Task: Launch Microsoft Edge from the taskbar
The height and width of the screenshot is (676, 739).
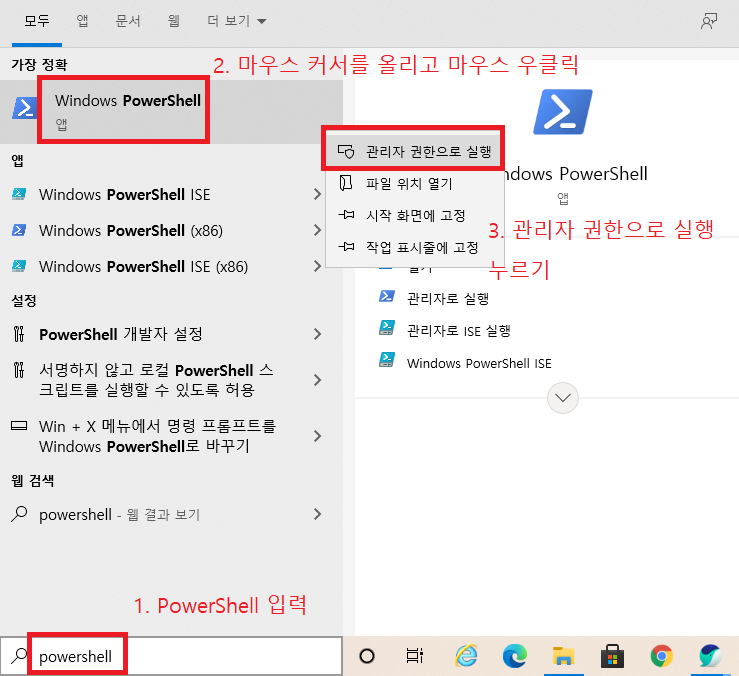Action: point(515,656)
